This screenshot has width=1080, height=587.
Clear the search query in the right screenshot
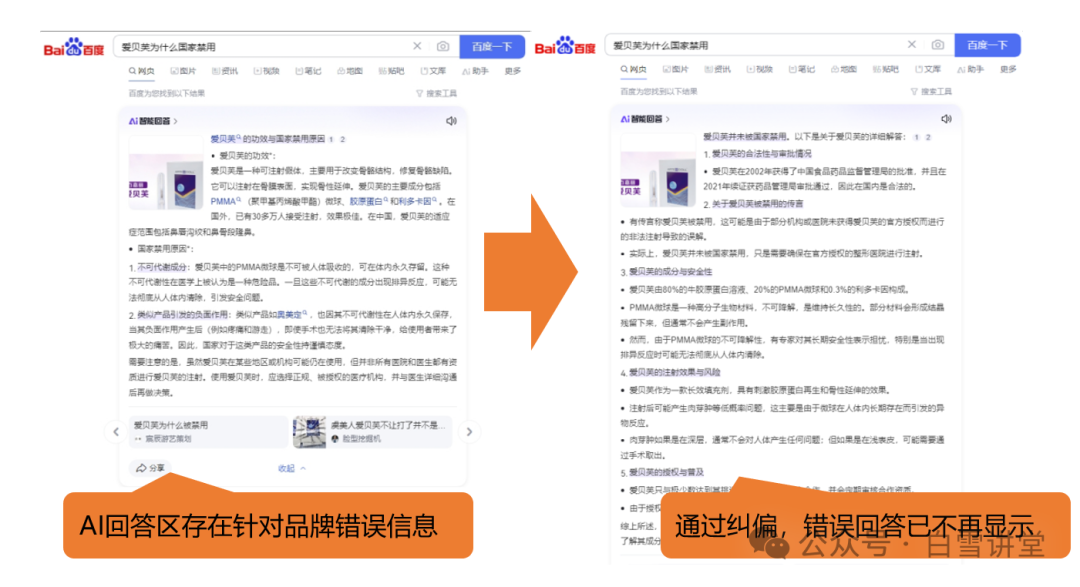pyautogui.click(x=911, y=44)
